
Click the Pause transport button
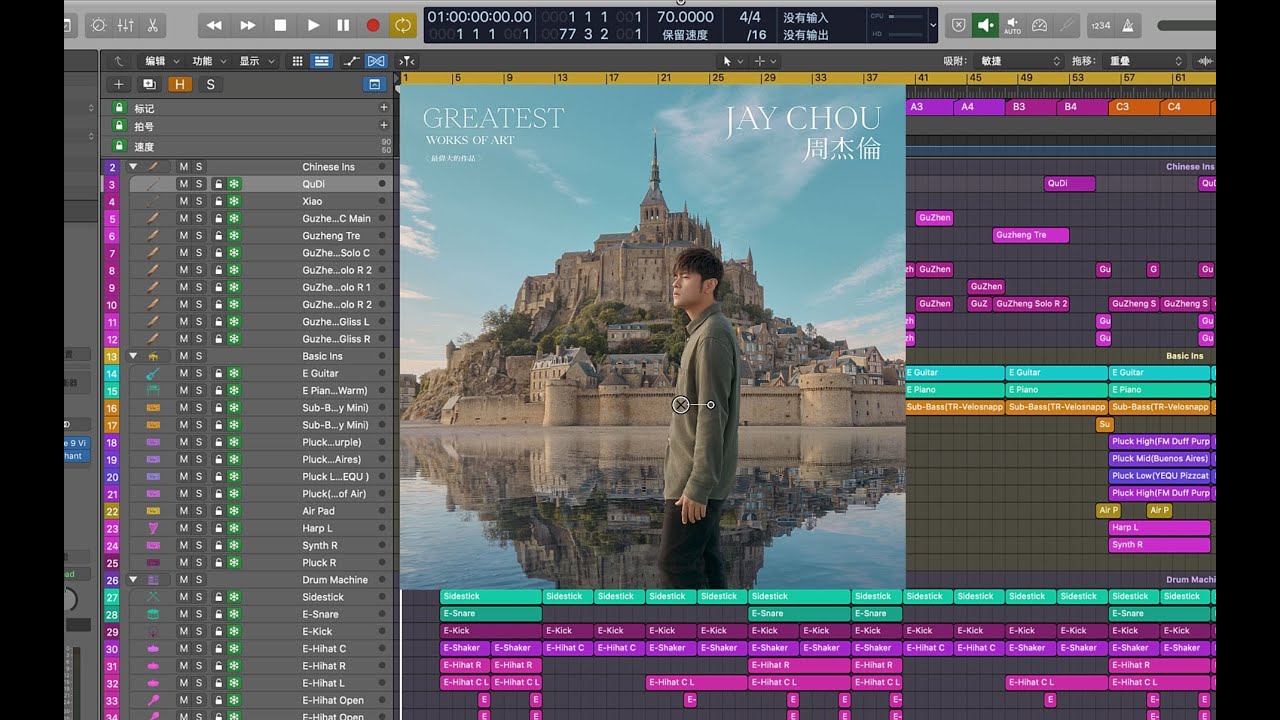343,25
